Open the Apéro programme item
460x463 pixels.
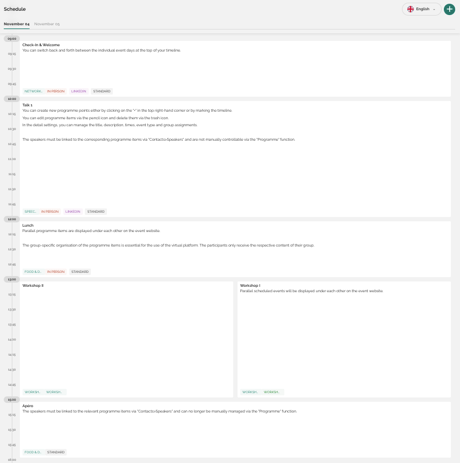[235, 429]
